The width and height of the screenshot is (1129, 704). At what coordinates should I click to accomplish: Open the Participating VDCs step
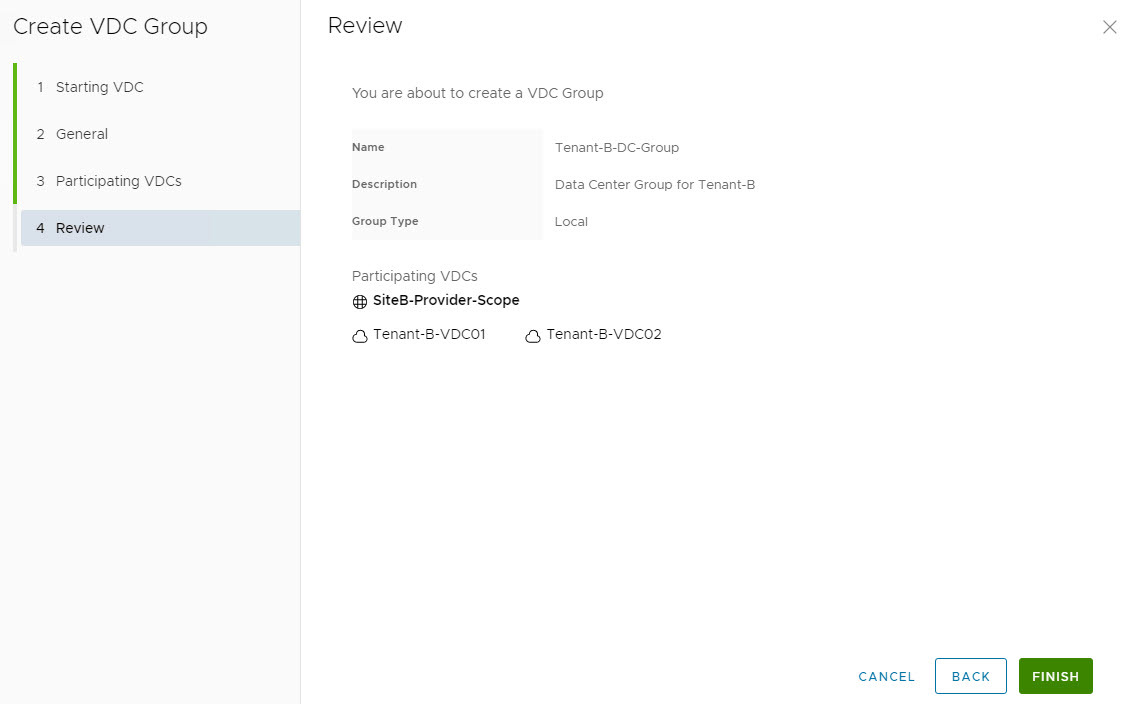pos(118,181)
